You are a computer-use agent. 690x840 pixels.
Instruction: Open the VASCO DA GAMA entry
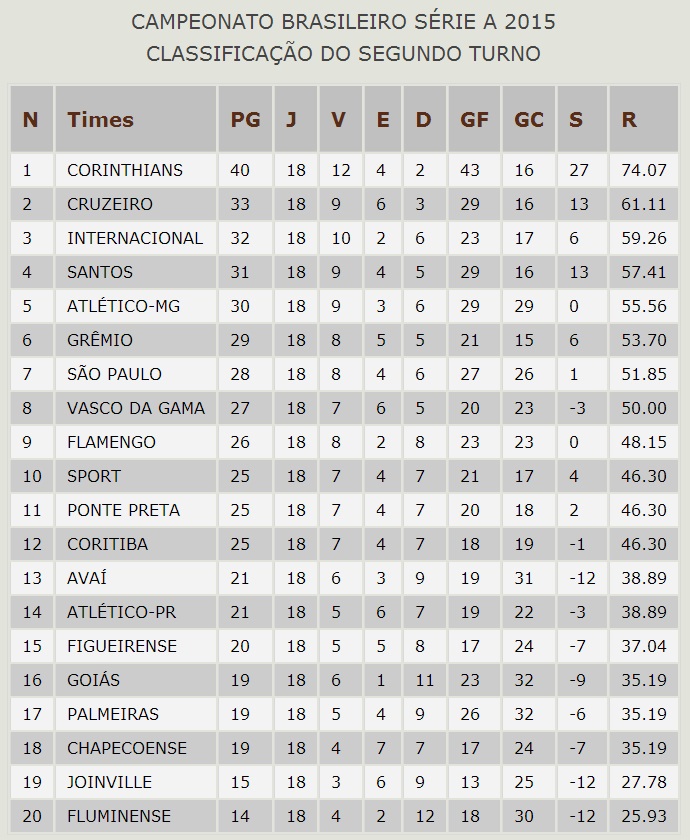[136, 408]
